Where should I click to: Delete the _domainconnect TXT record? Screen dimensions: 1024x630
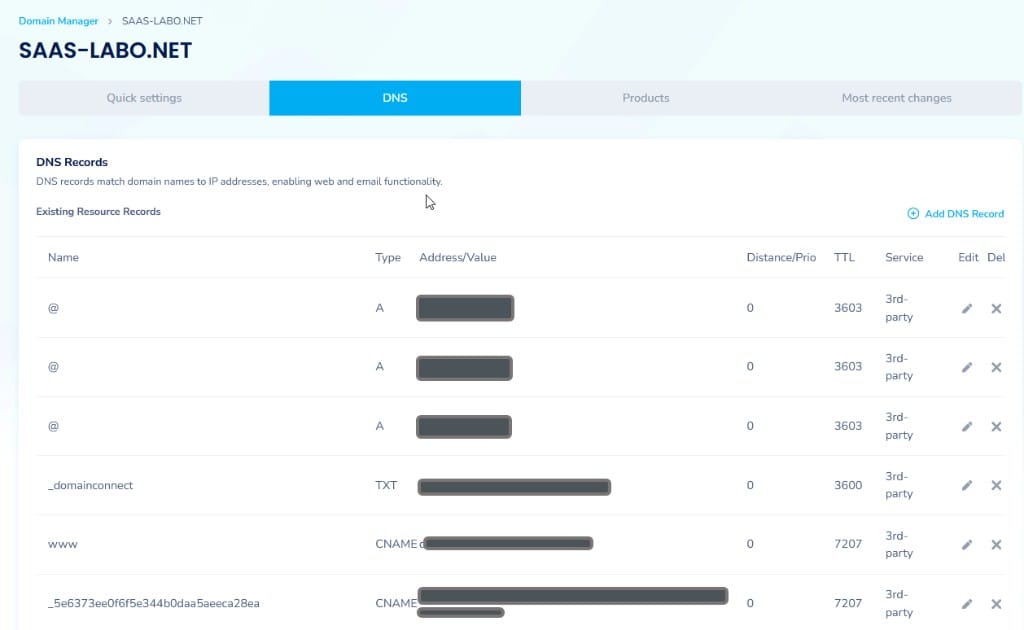(996, 485)
